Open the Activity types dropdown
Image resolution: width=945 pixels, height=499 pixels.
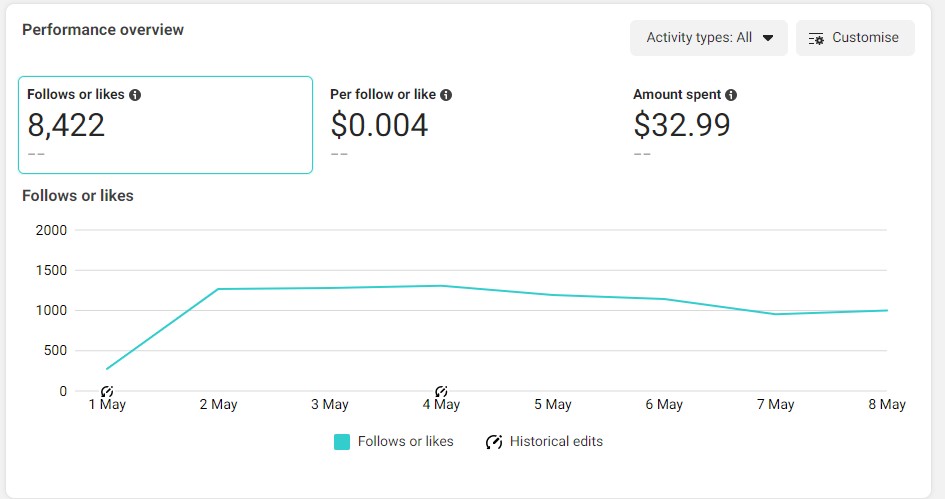click(708, 38)
